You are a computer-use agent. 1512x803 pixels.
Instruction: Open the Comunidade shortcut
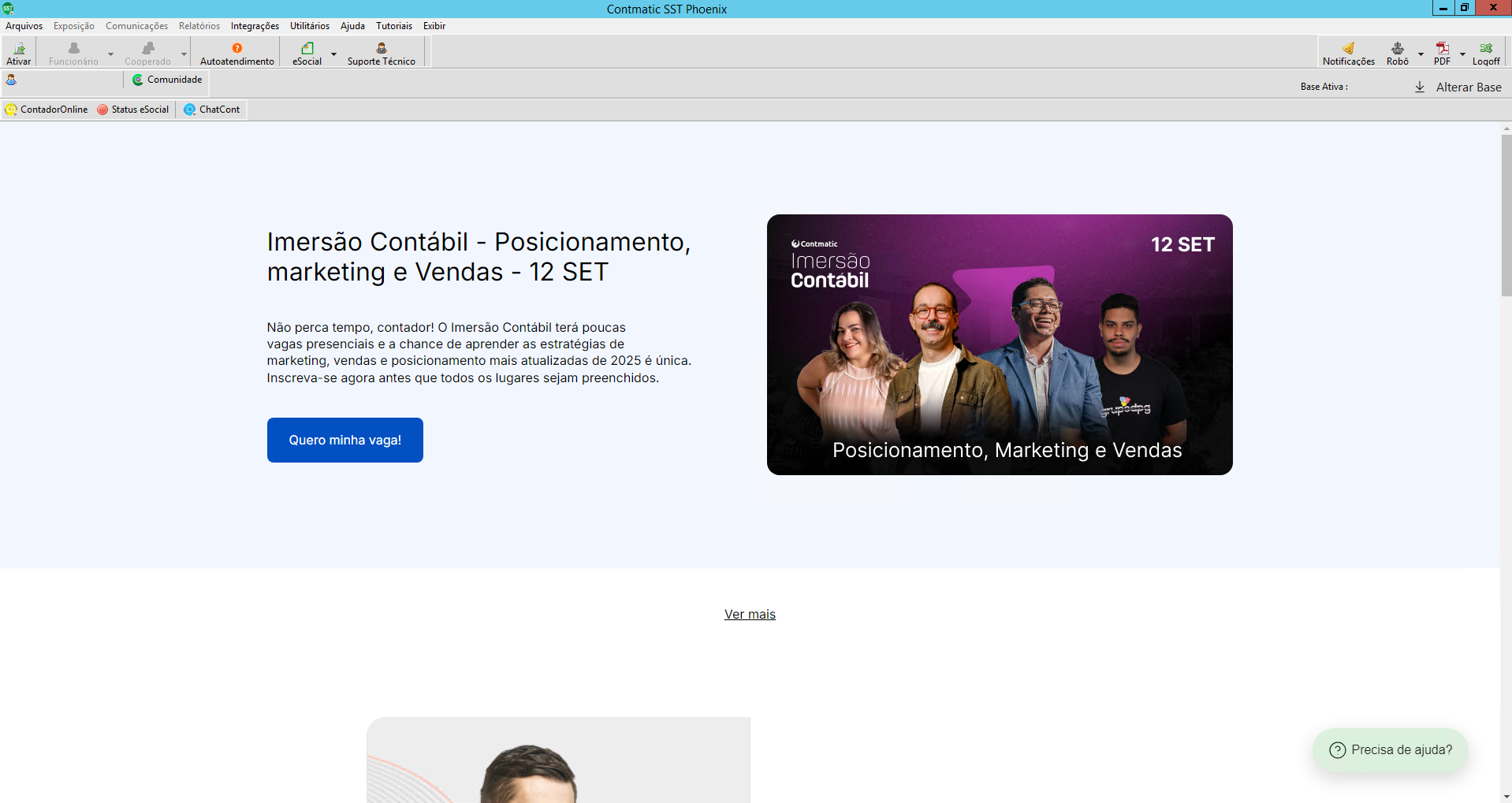pyautogui.click(x=167, y=80)
